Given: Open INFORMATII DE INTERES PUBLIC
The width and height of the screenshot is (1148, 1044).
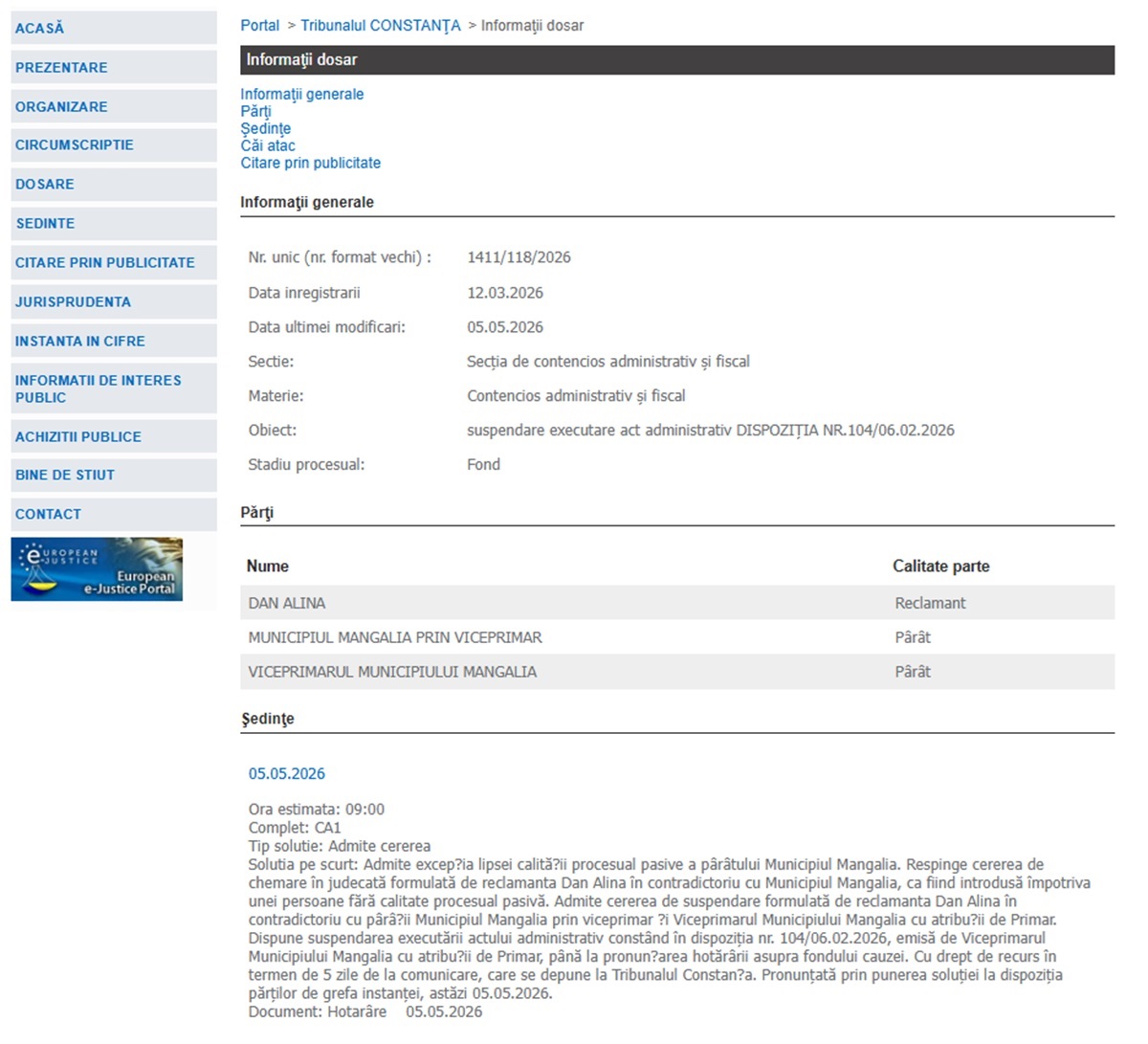Looking at the screenshot, I should (114, 389).
